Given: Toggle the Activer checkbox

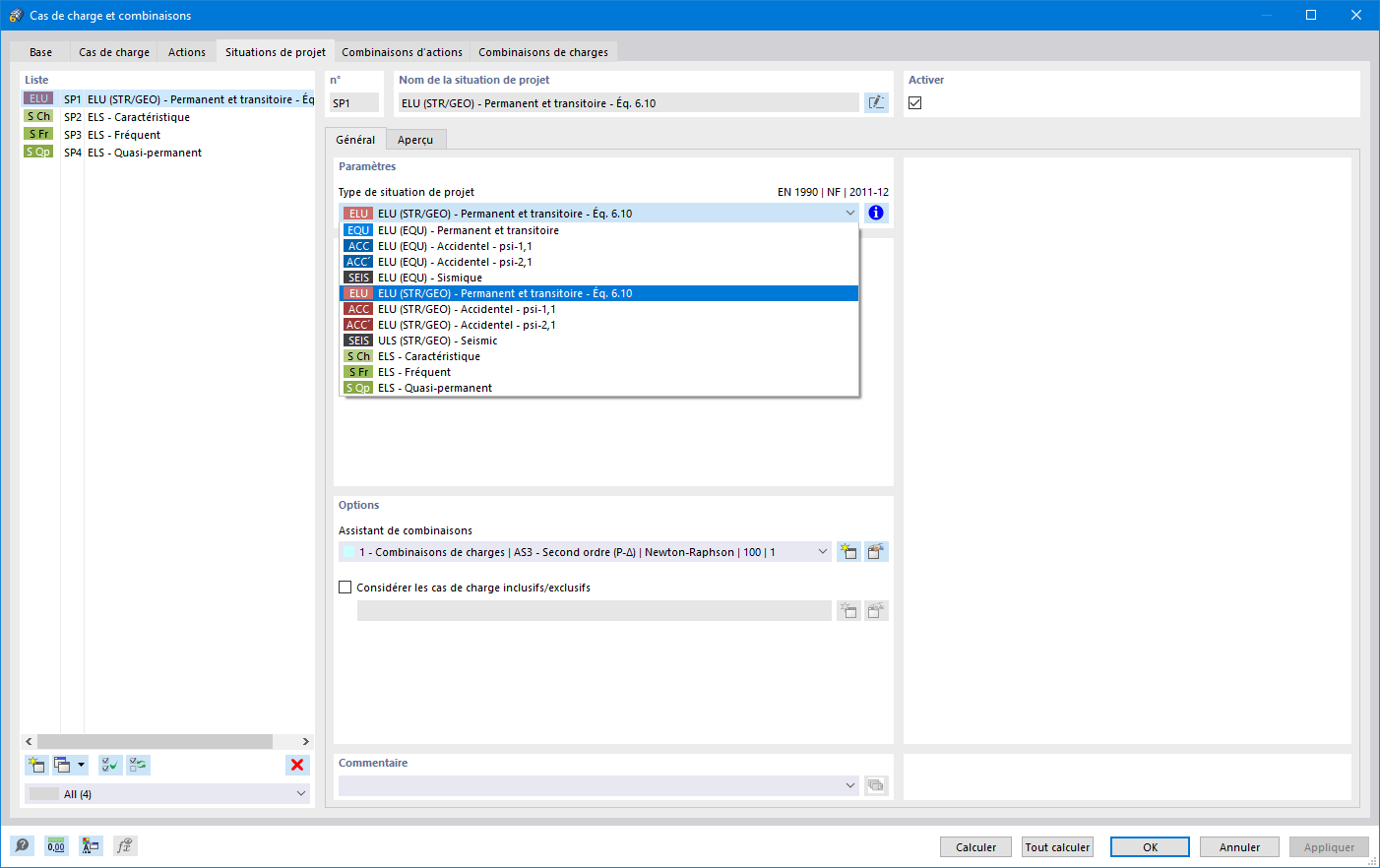Looking at the screenshot, I should click(915, 102).
